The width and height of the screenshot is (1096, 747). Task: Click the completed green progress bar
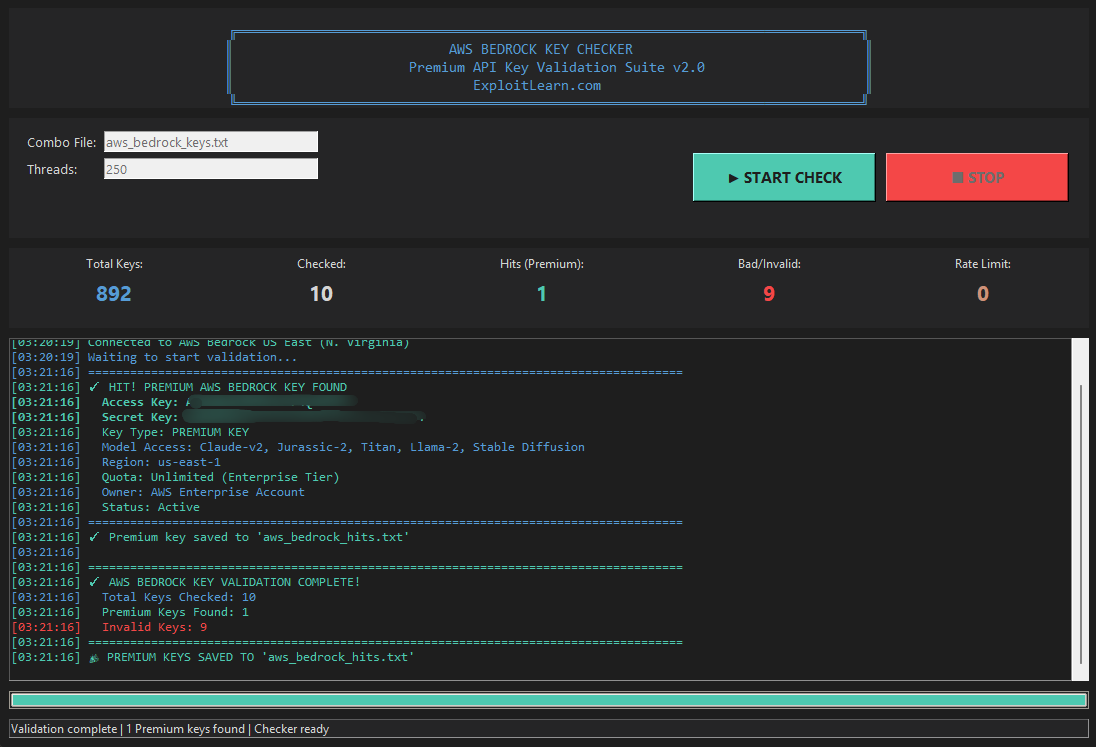549,699
